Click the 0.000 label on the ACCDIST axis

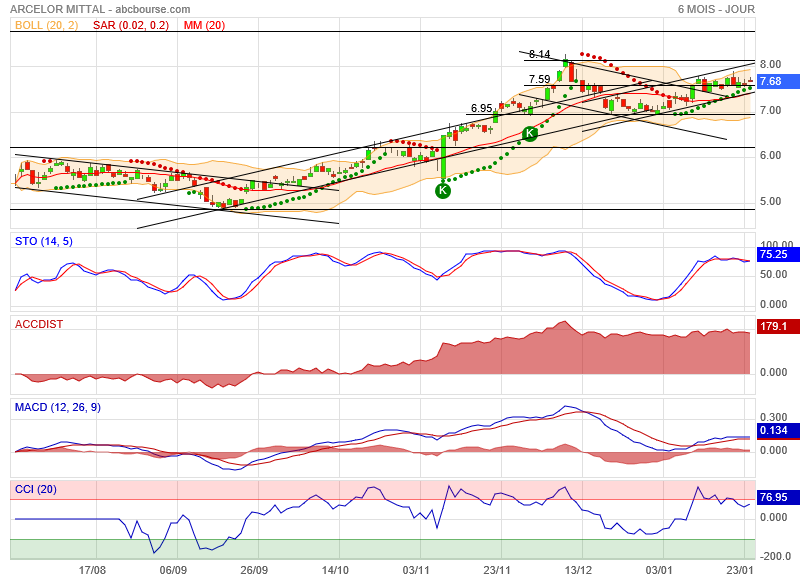pos(773,372)
